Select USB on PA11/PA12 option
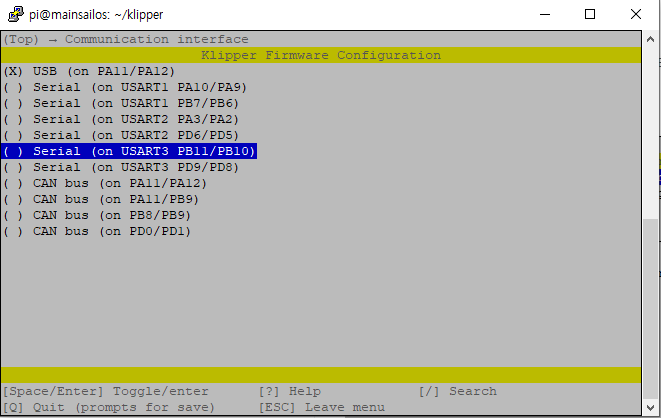Viewport: 661px width, 418px height. point(89,71)
